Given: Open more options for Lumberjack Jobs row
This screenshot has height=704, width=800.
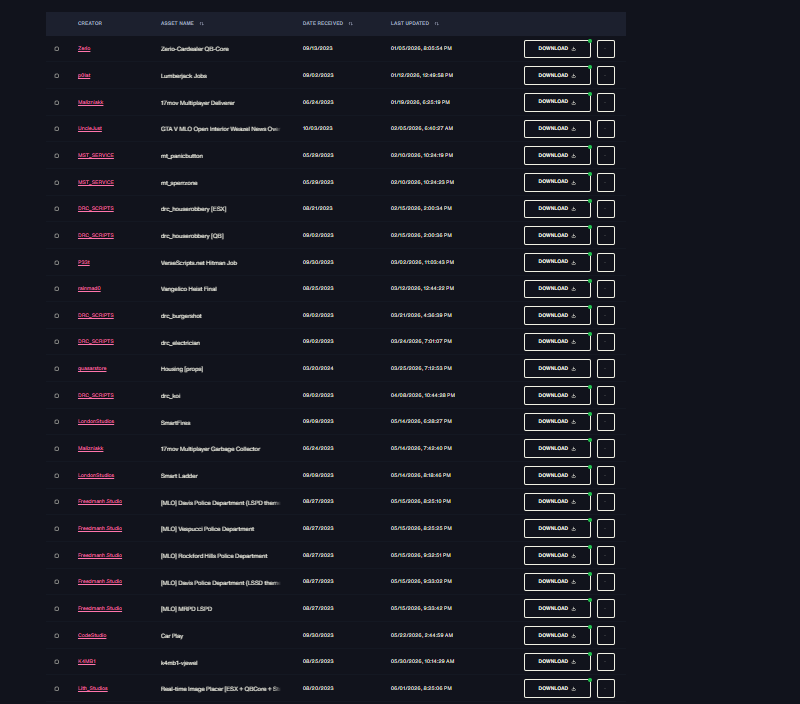Looking at the screenshot, I should 606,76.
